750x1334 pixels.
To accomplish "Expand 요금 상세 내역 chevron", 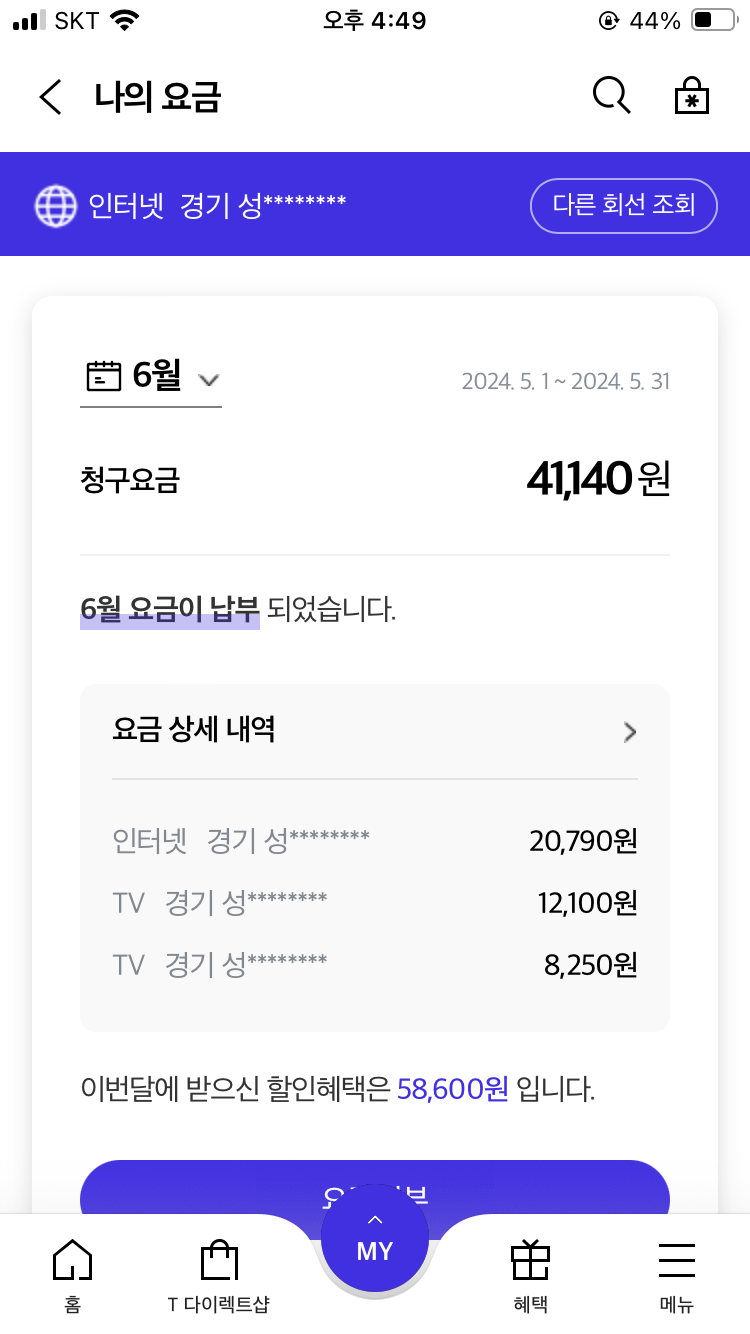I will point(630,732).
